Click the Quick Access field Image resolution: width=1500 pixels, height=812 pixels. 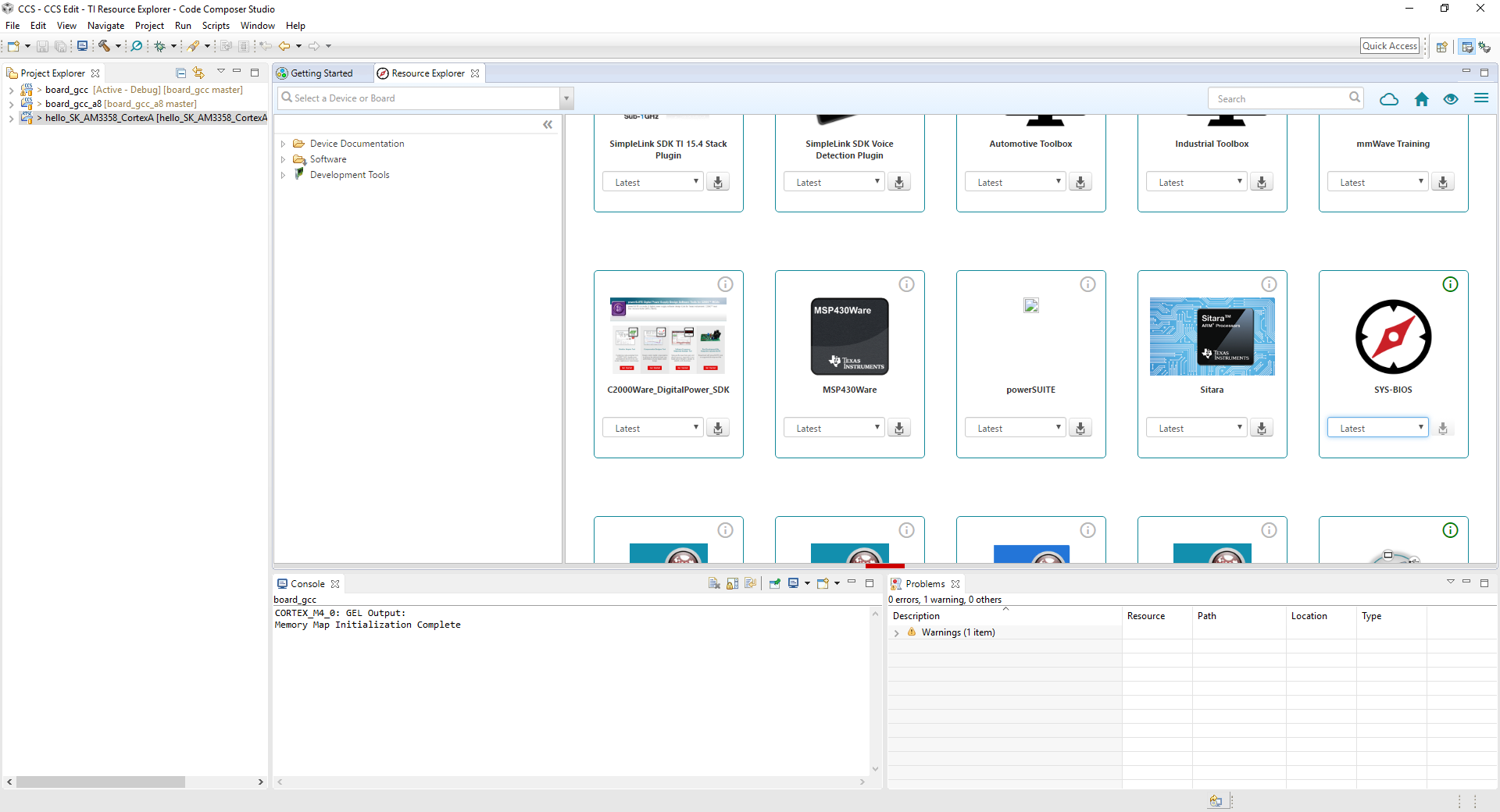(1390, 46)
